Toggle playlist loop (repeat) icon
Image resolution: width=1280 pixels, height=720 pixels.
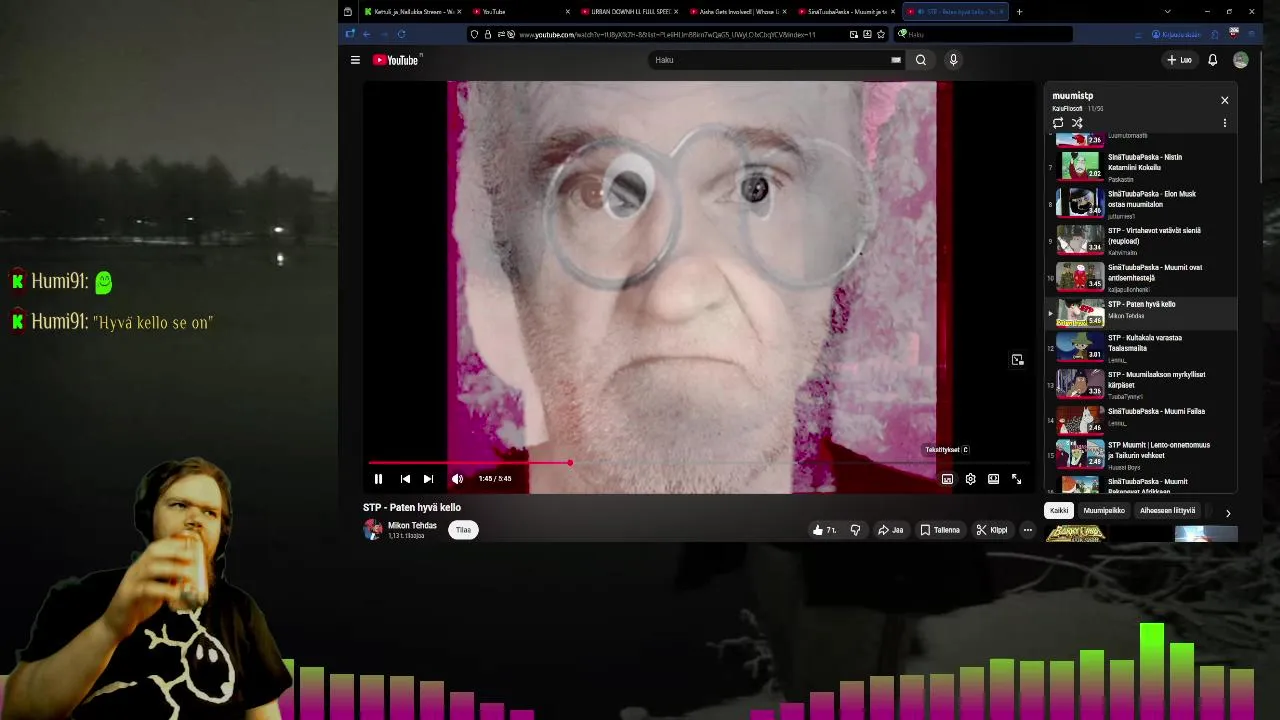[x=1058, y=123]
